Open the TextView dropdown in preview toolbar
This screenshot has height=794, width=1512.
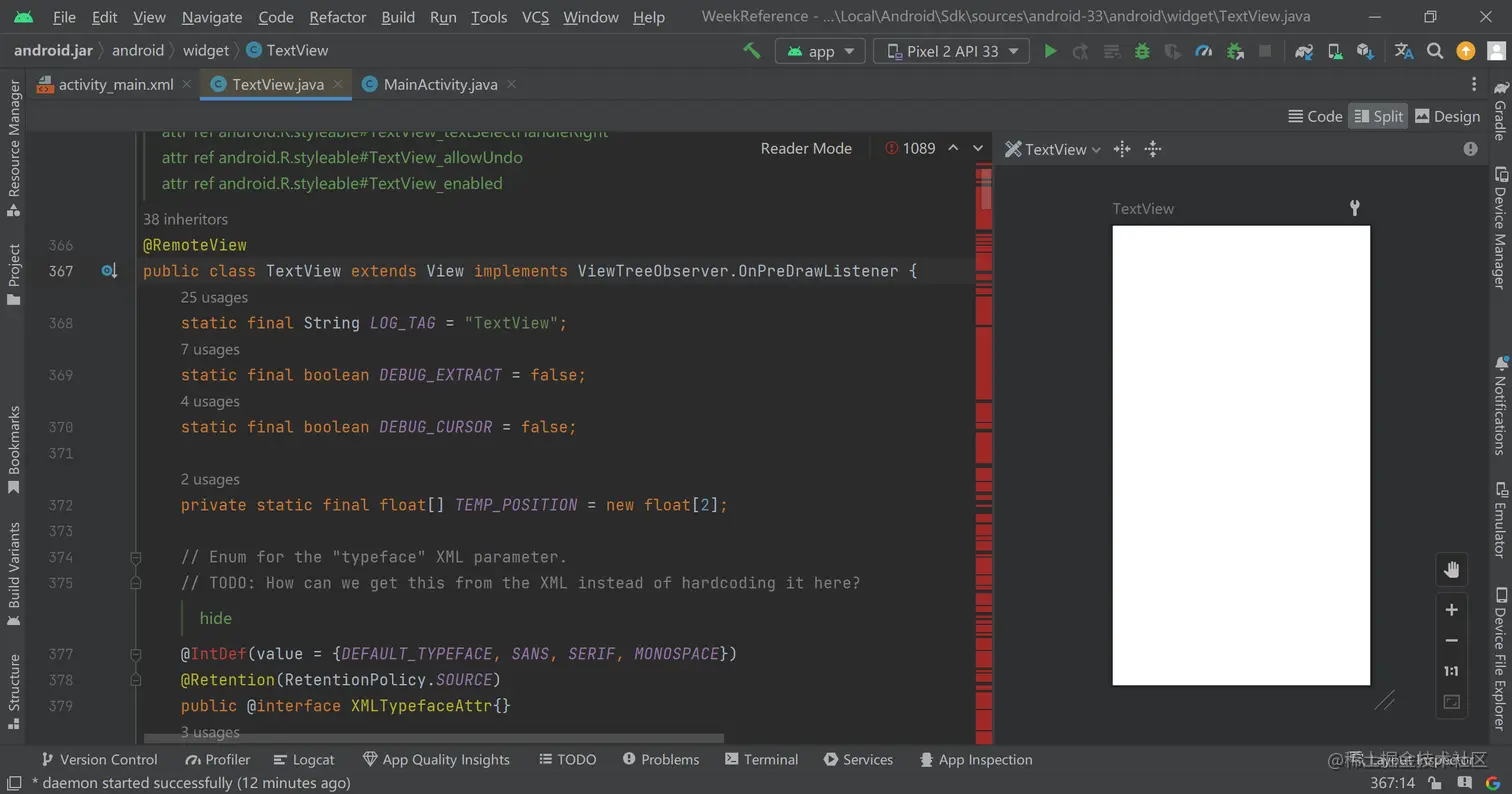1053,149
